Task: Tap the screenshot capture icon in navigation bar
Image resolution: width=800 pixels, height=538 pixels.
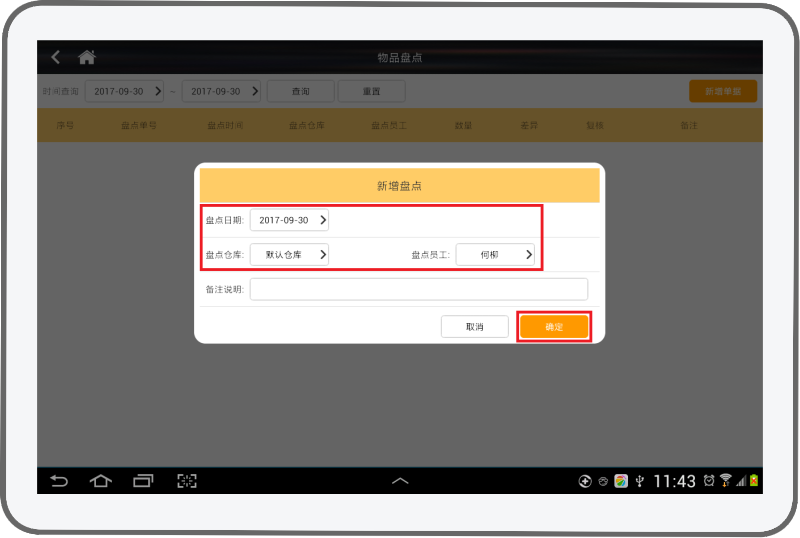Action: pyautogui.click(x=187, y=481)
